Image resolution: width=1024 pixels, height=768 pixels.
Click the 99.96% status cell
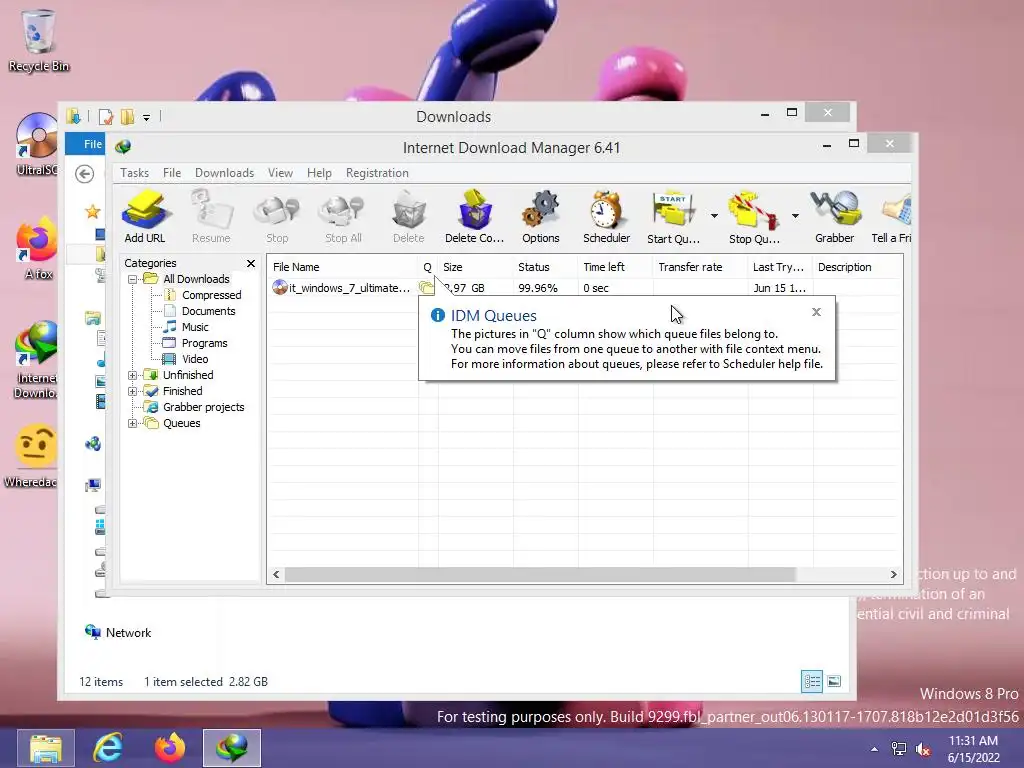538,288
